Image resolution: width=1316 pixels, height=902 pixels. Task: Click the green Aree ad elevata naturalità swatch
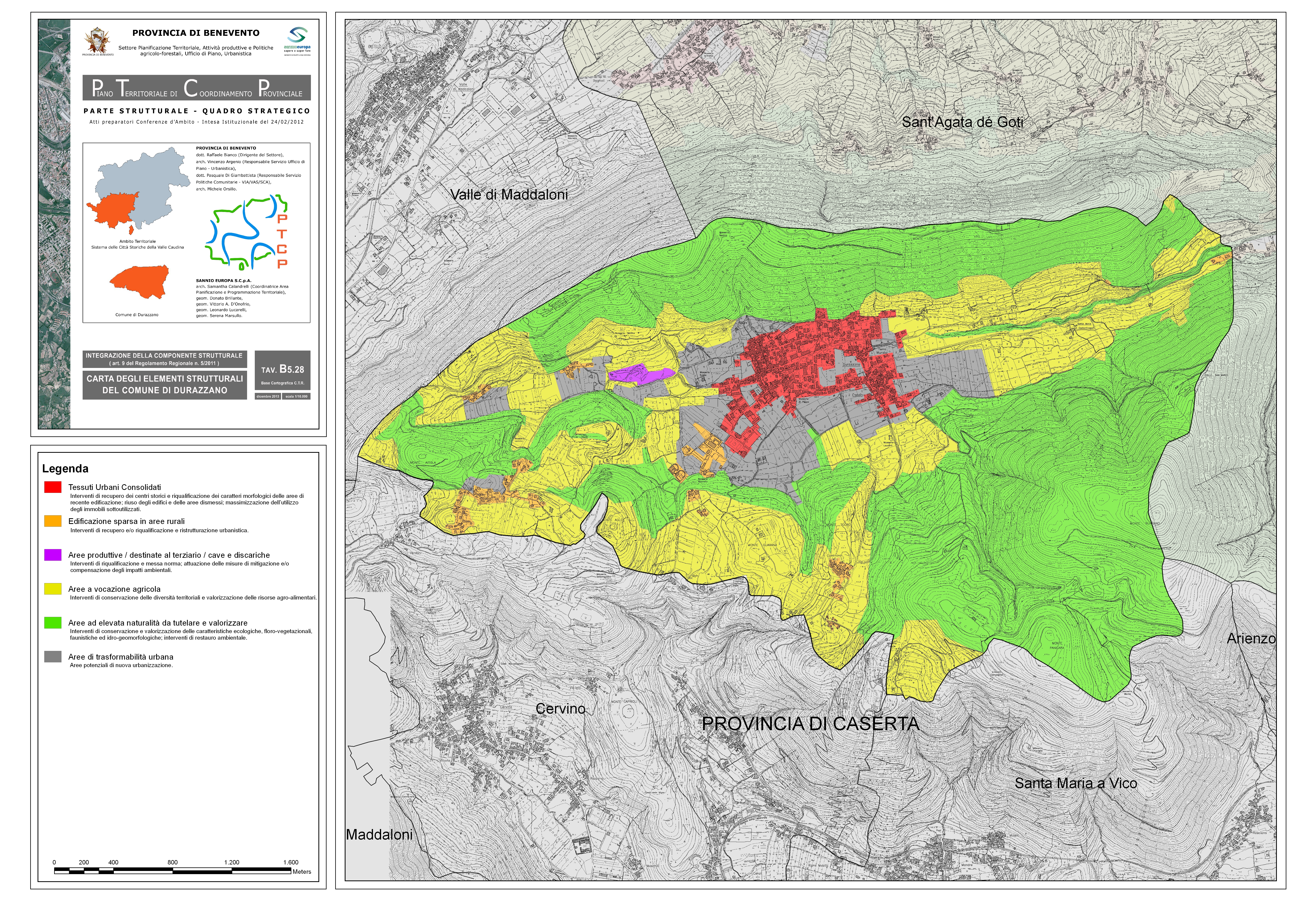pyautogui.click(x=53, y=623)
